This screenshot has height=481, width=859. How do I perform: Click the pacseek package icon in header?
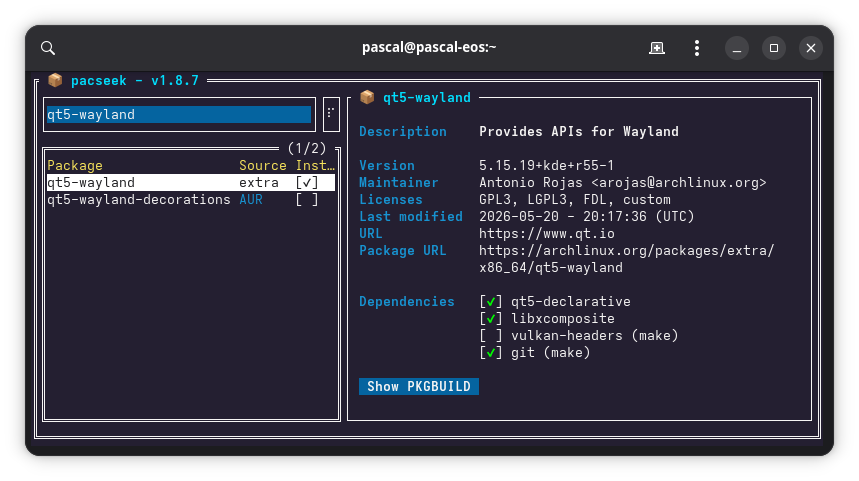click(x=55, y=81)
